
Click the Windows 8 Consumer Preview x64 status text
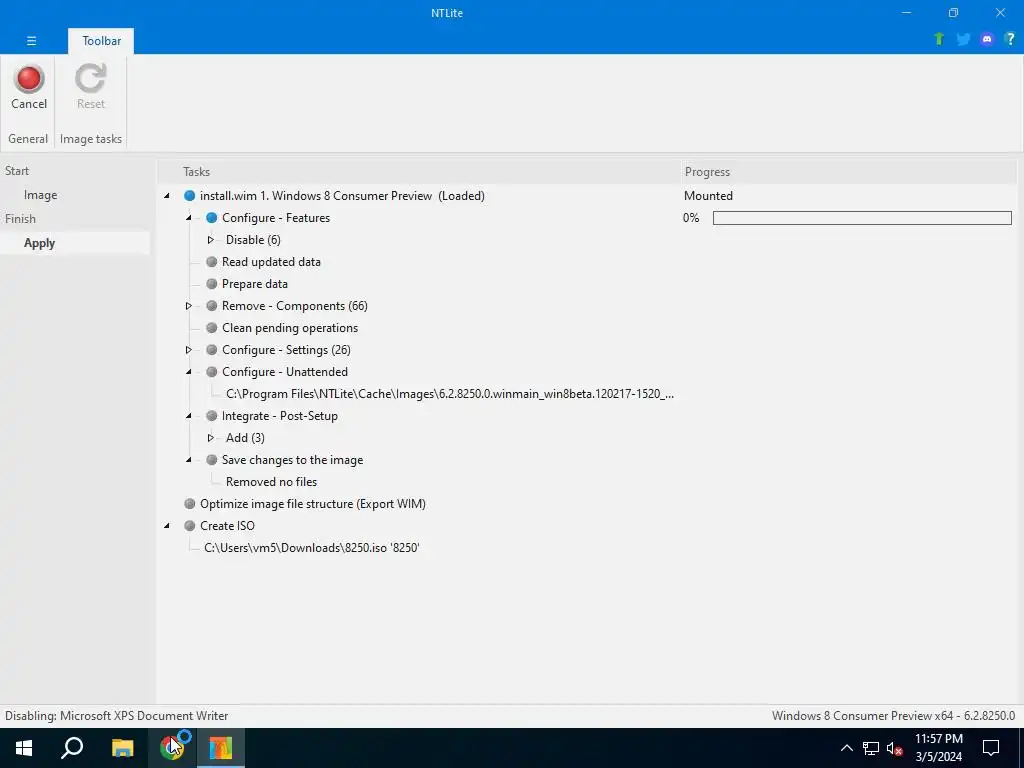point(893,716)
